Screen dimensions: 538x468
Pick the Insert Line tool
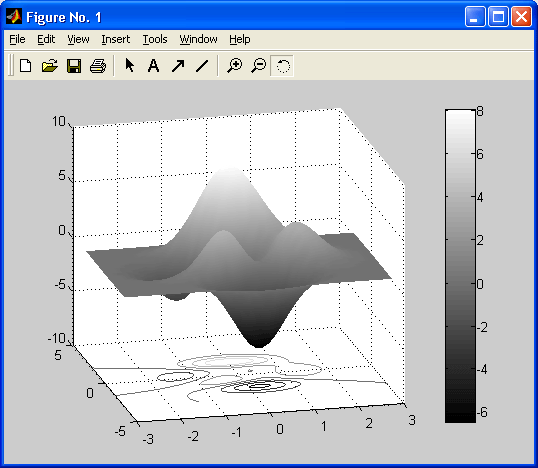(x=202, y=66)
